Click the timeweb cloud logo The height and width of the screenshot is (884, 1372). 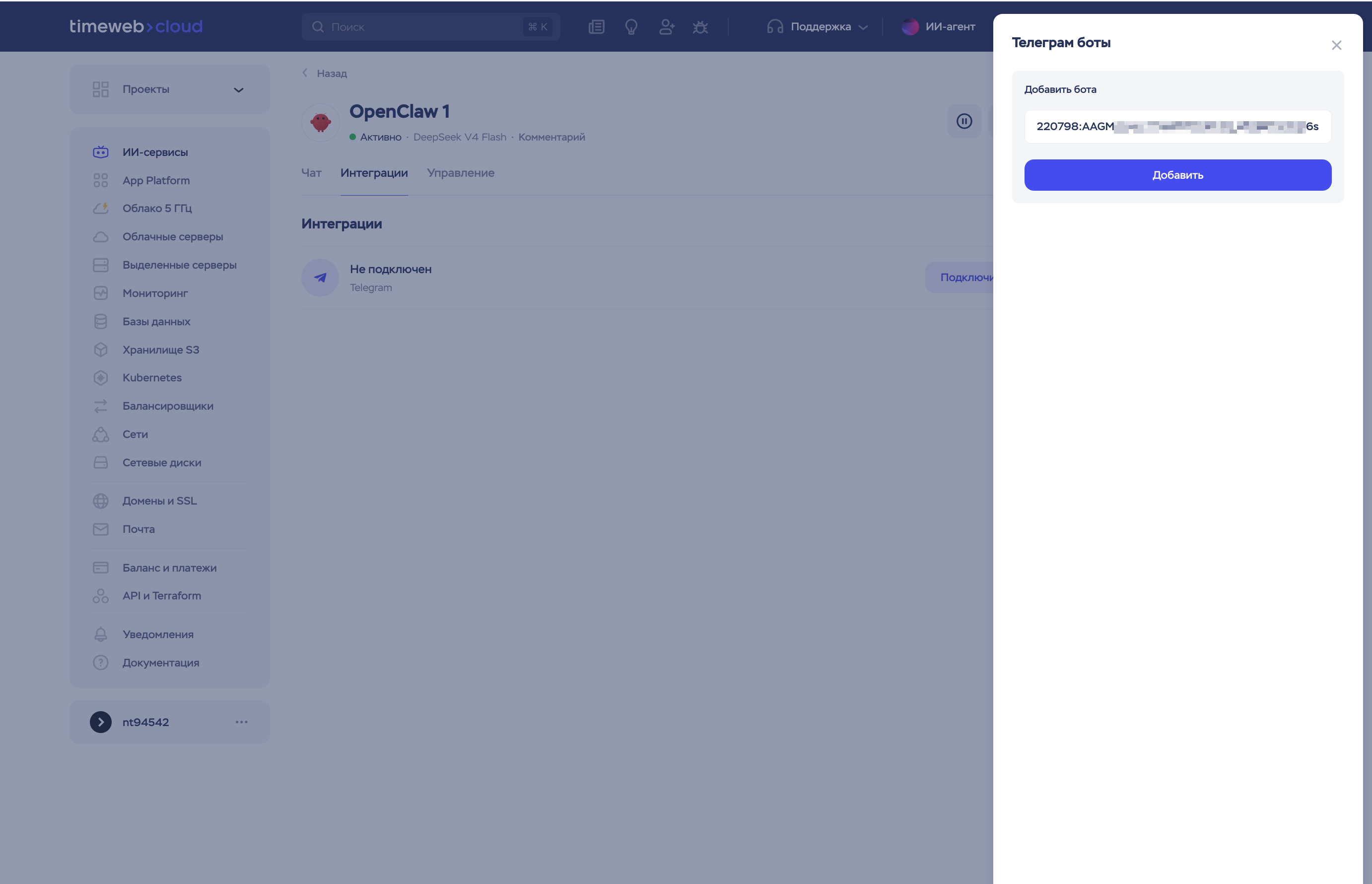(x=136, y=26)
